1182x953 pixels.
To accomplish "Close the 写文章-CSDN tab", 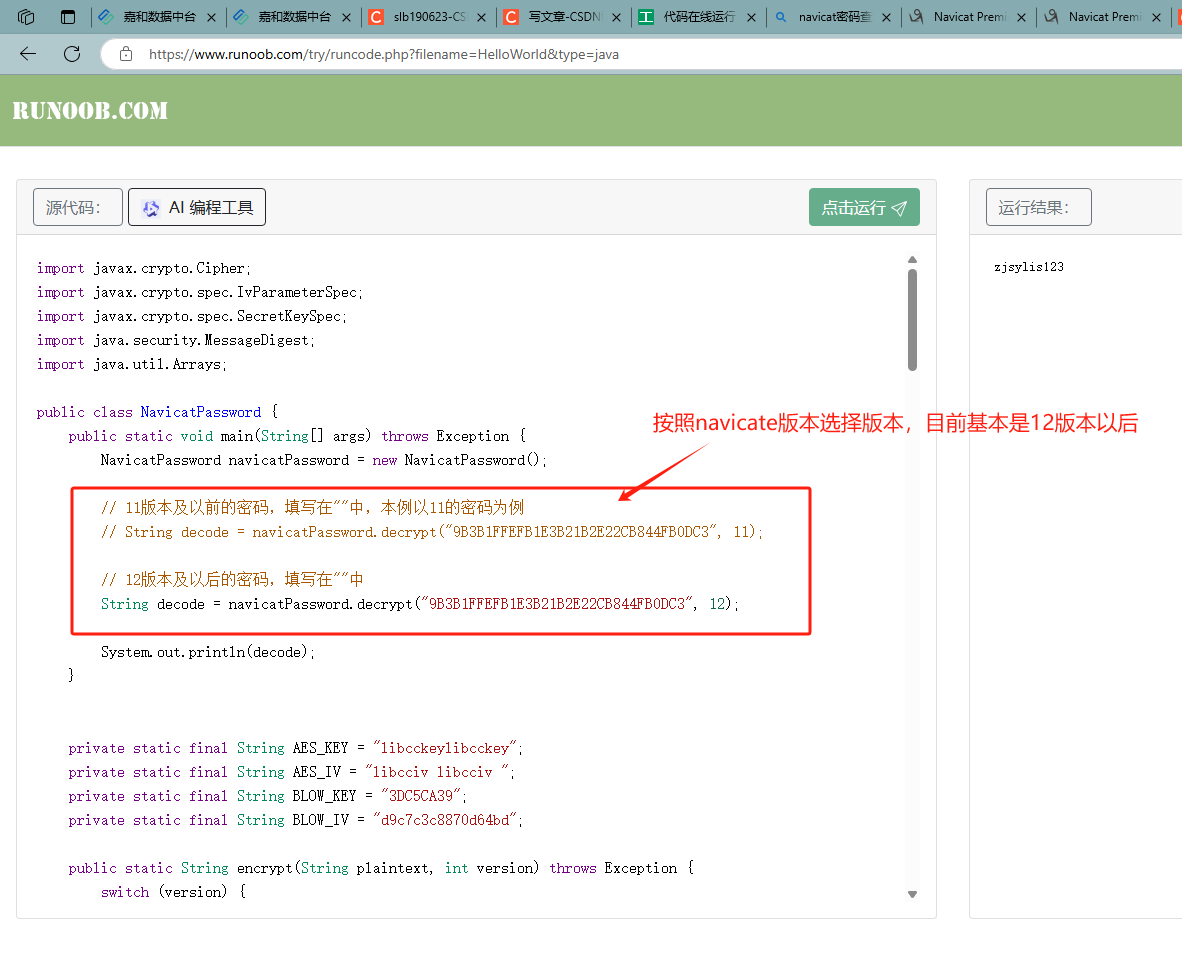I will 616,17.
